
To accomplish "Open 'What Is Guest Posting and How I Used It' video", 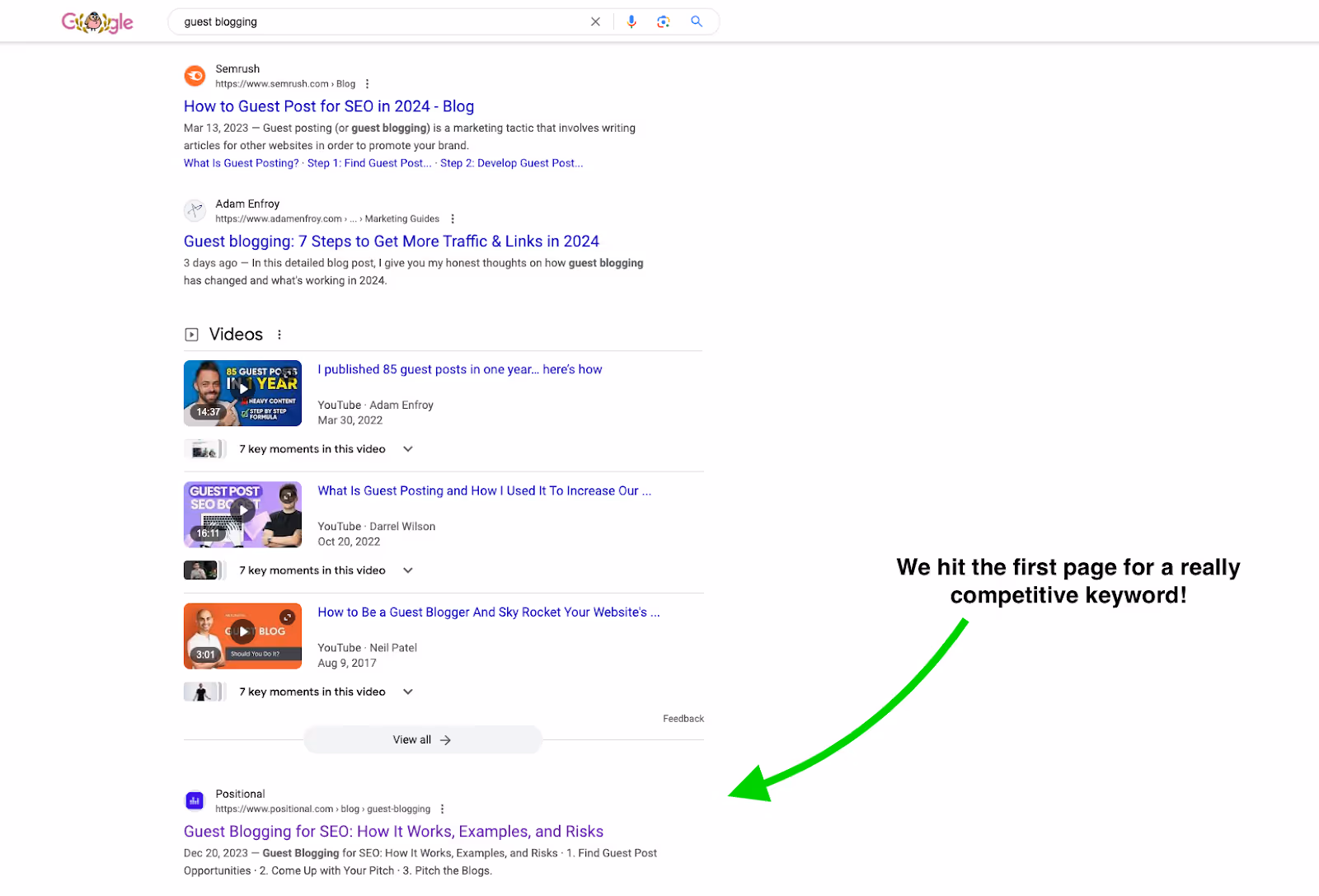I will [x=485, y=490].
